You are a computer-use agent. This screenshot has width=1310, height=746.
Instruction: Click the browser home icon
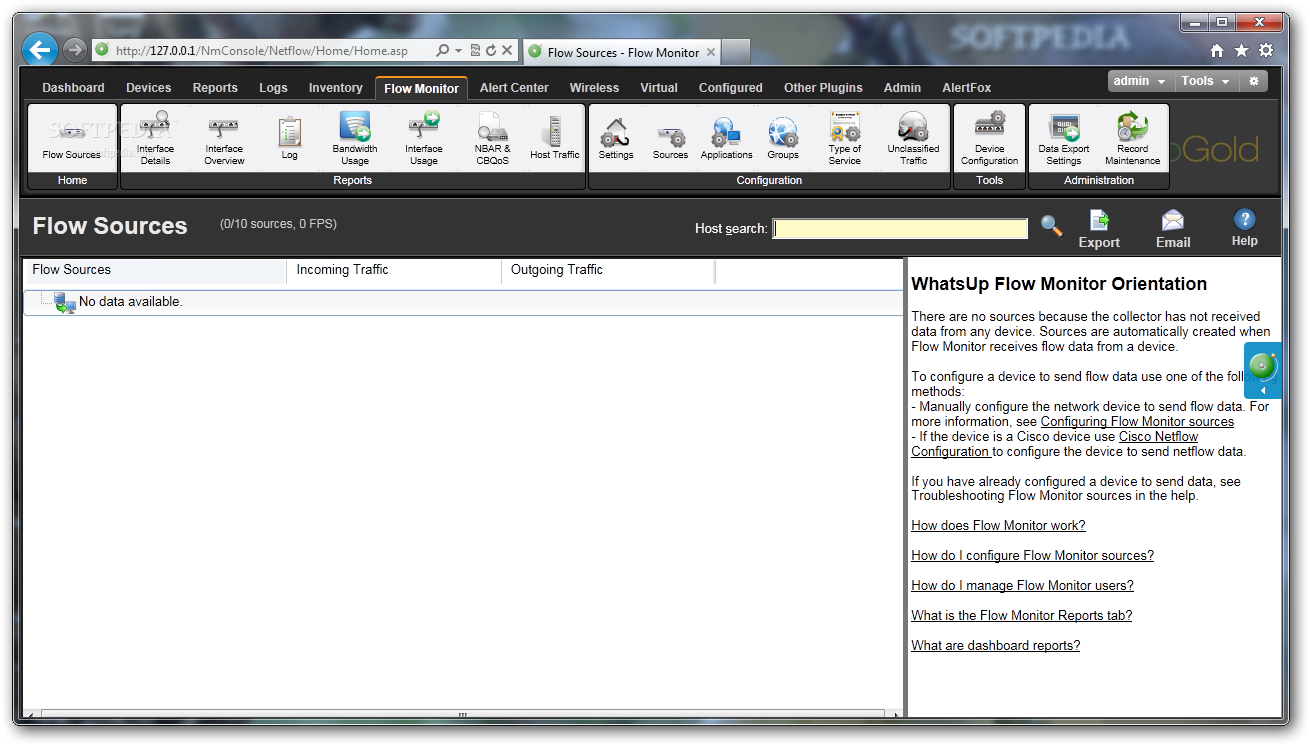point(1217,50)
